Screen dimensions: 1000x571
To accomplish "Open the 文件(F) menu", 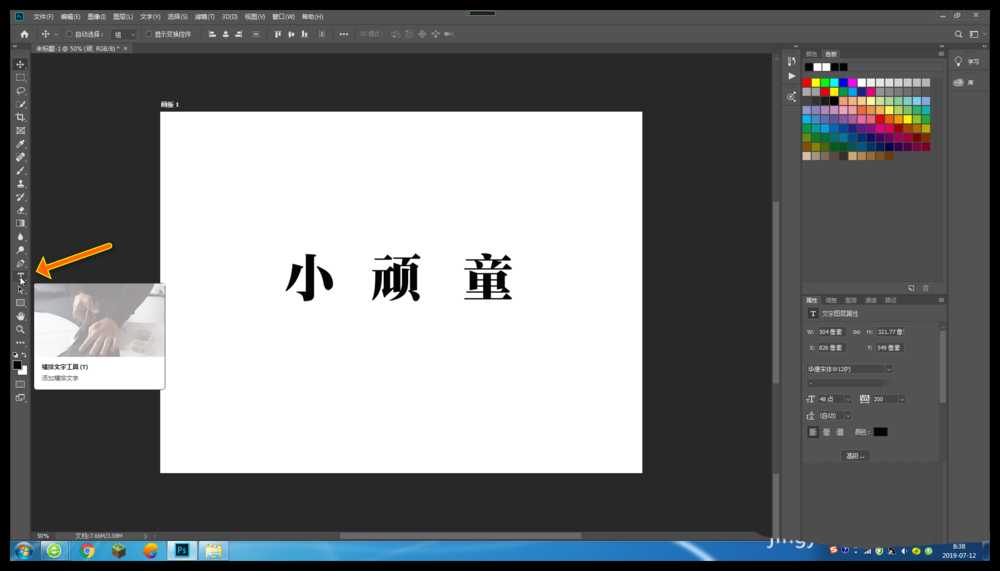I will (x=43, y=17).
